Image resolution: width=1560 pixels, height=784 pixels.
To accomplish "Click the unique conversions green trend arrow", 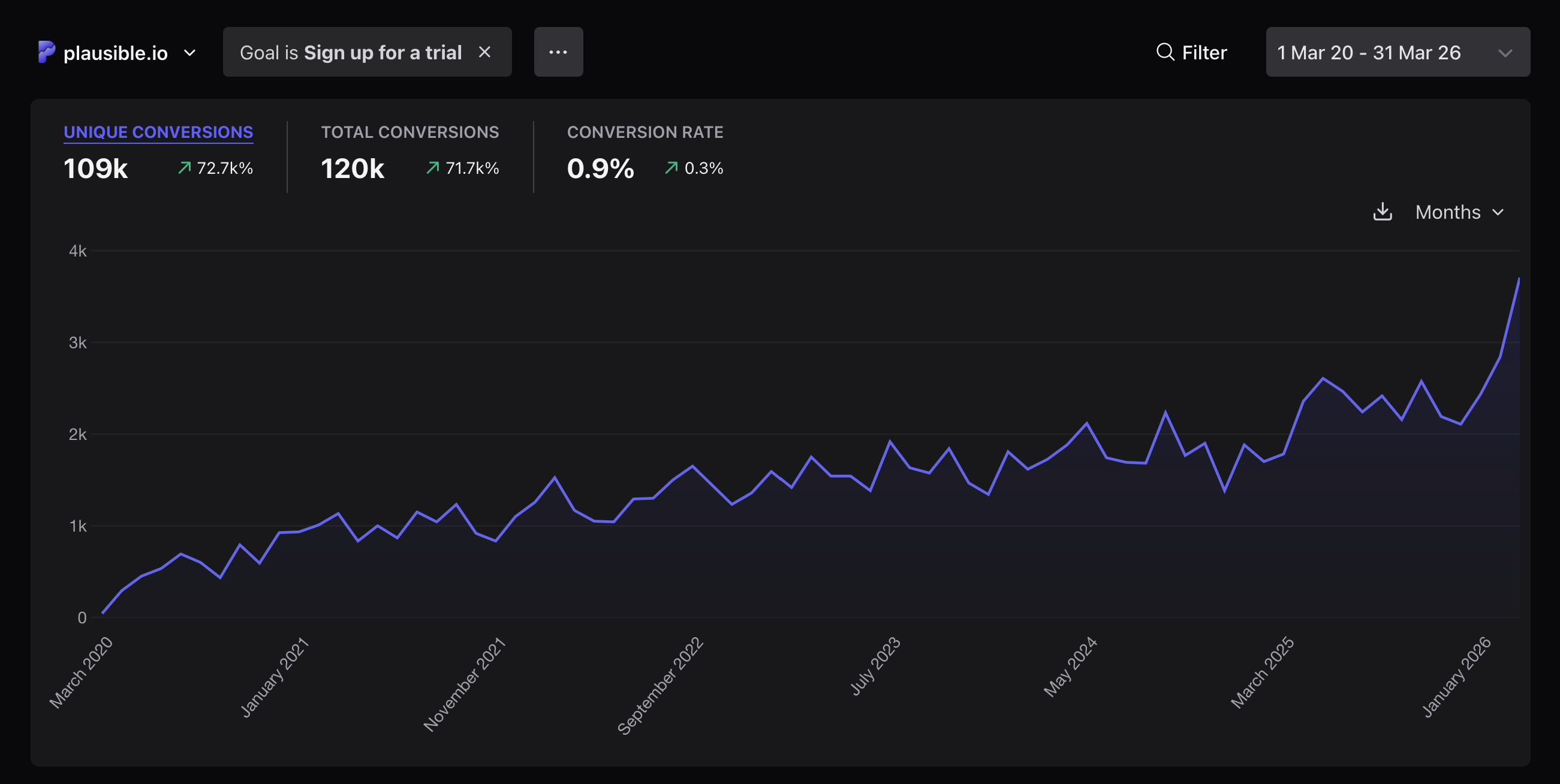I will pos(184,168).
